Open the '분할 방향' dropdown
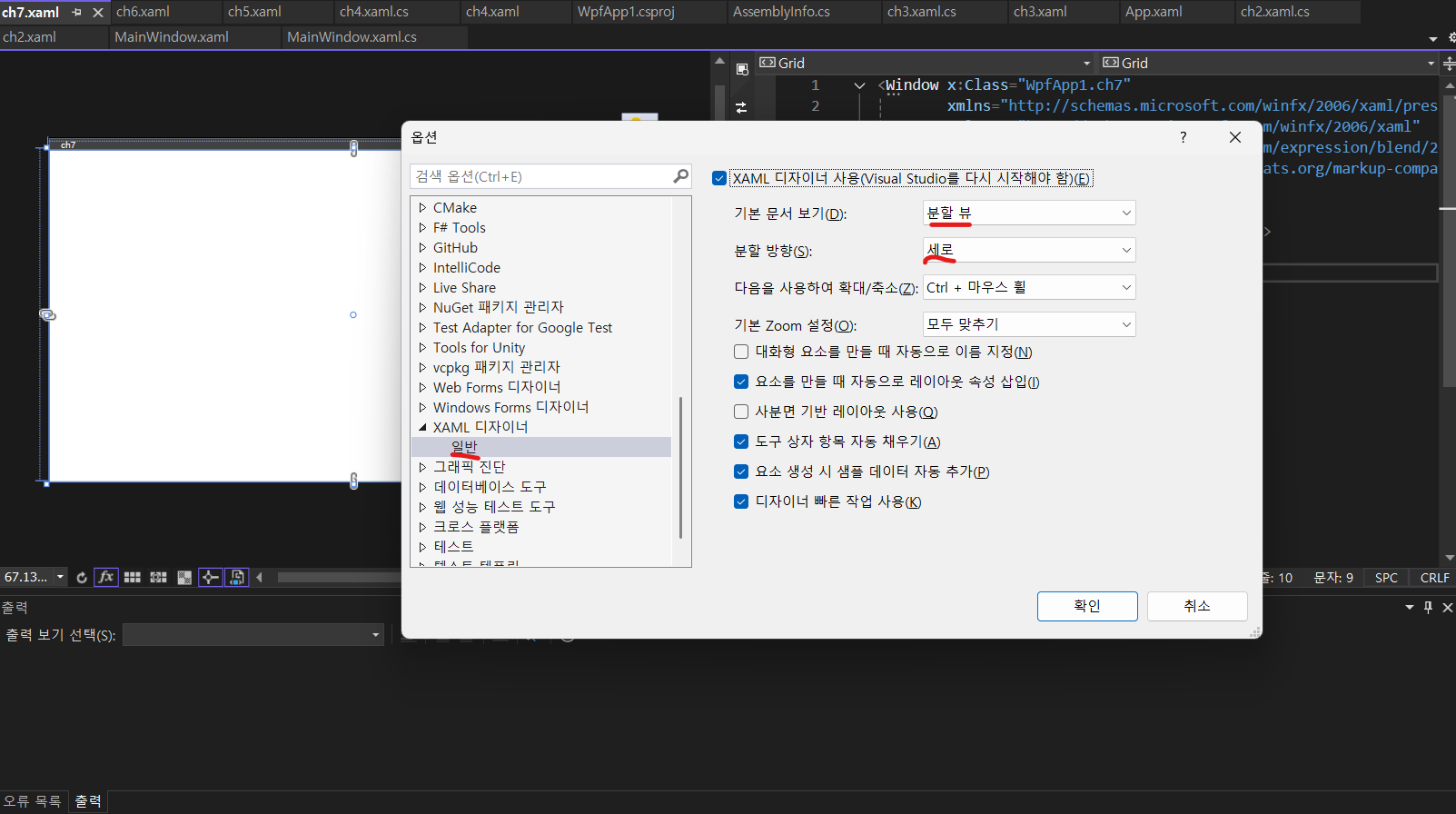The image size is (1456, 814). 1029,250
